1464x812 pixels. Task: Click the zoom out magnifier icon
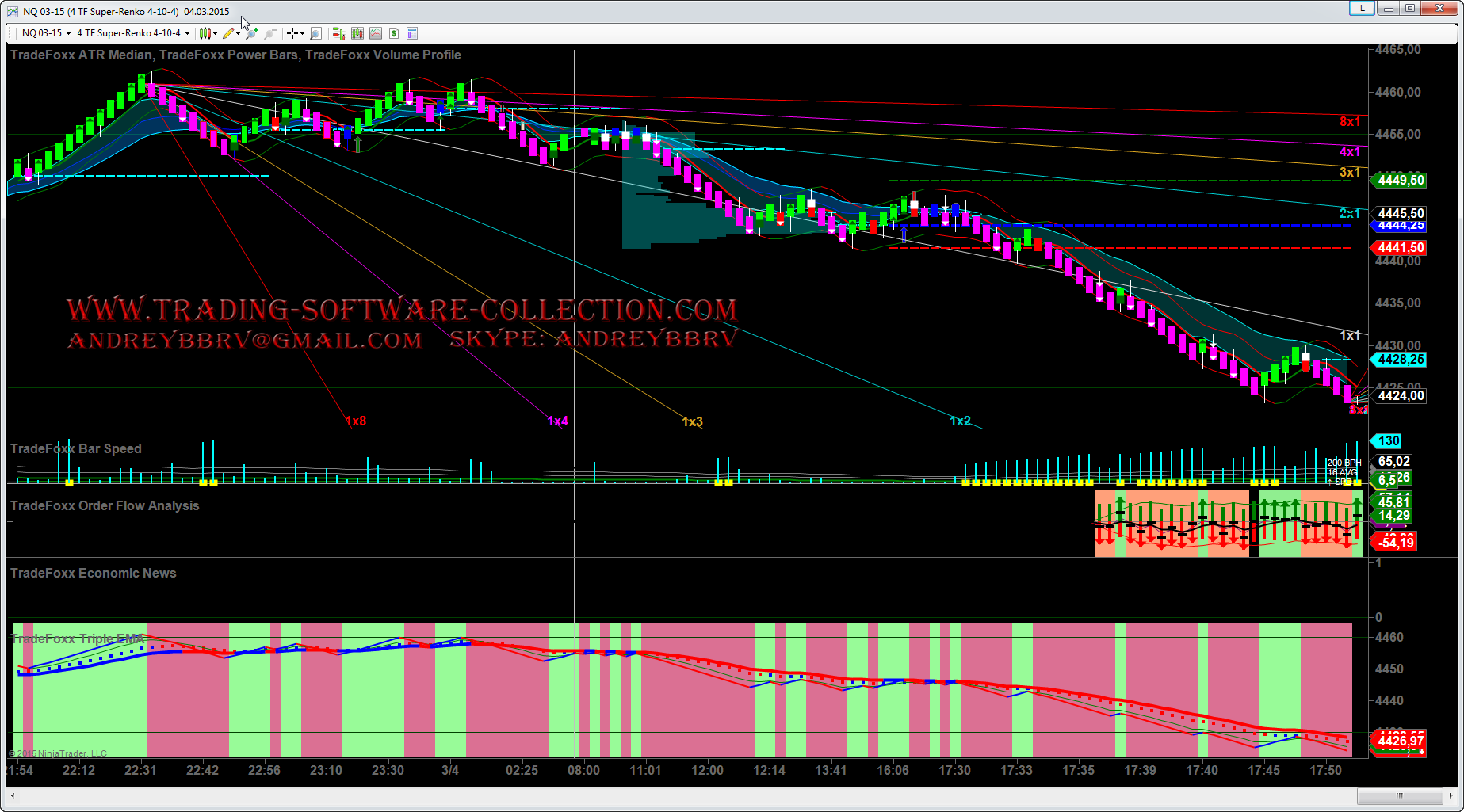270,33
